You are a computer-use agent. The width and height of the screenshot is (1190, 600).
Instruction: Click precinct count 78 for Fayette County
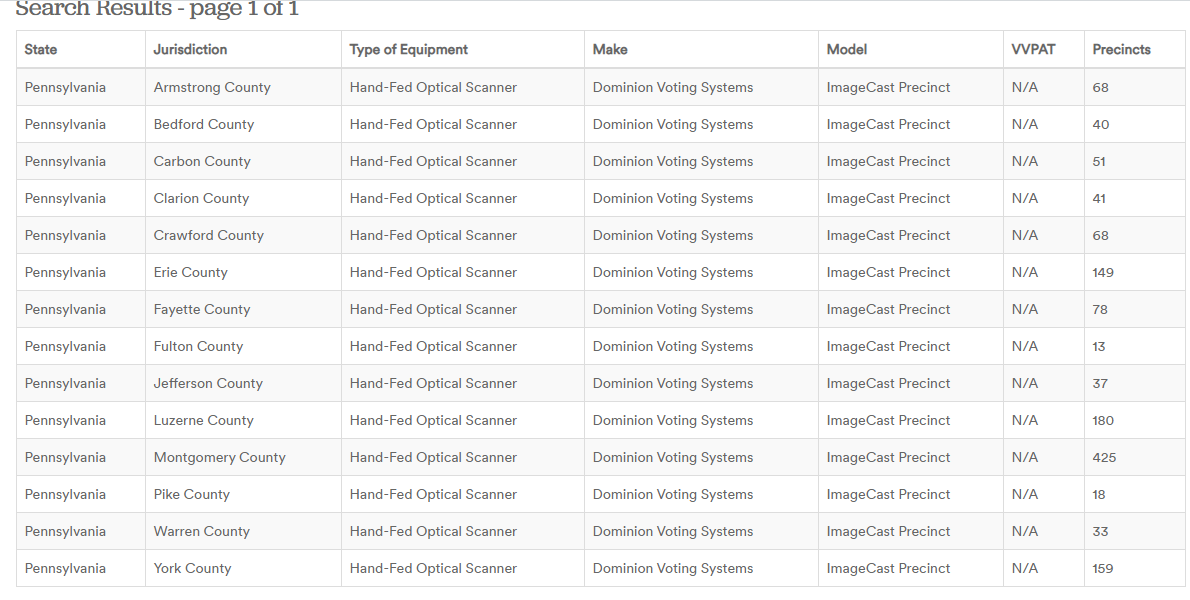[x=1100, y=309]
